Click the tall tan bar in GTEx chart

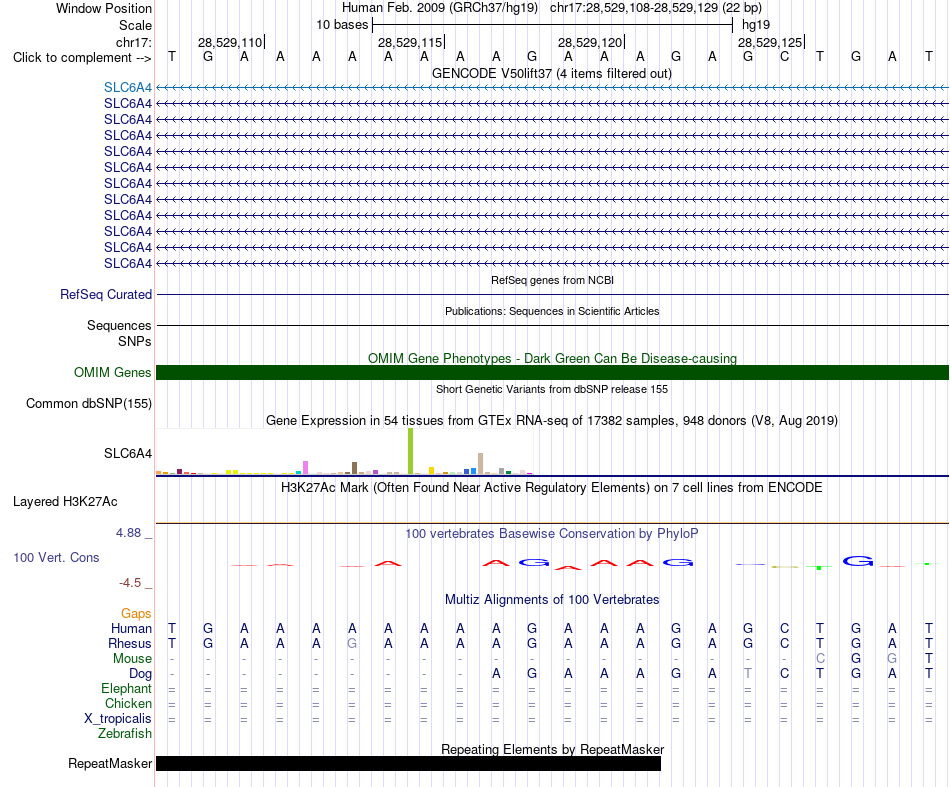[x=480, y=463]
